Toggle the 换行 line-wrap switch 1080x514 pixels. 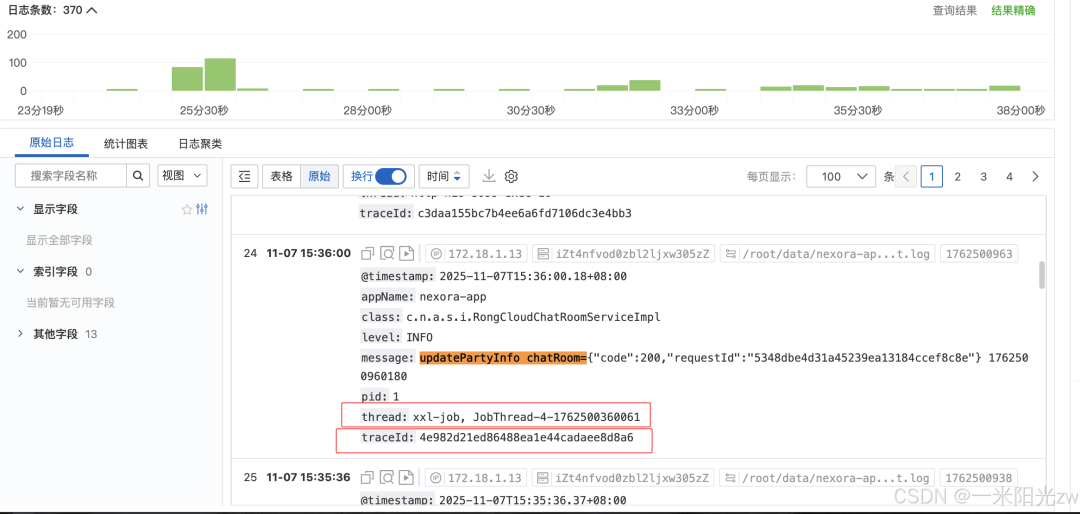pos(391,176)
